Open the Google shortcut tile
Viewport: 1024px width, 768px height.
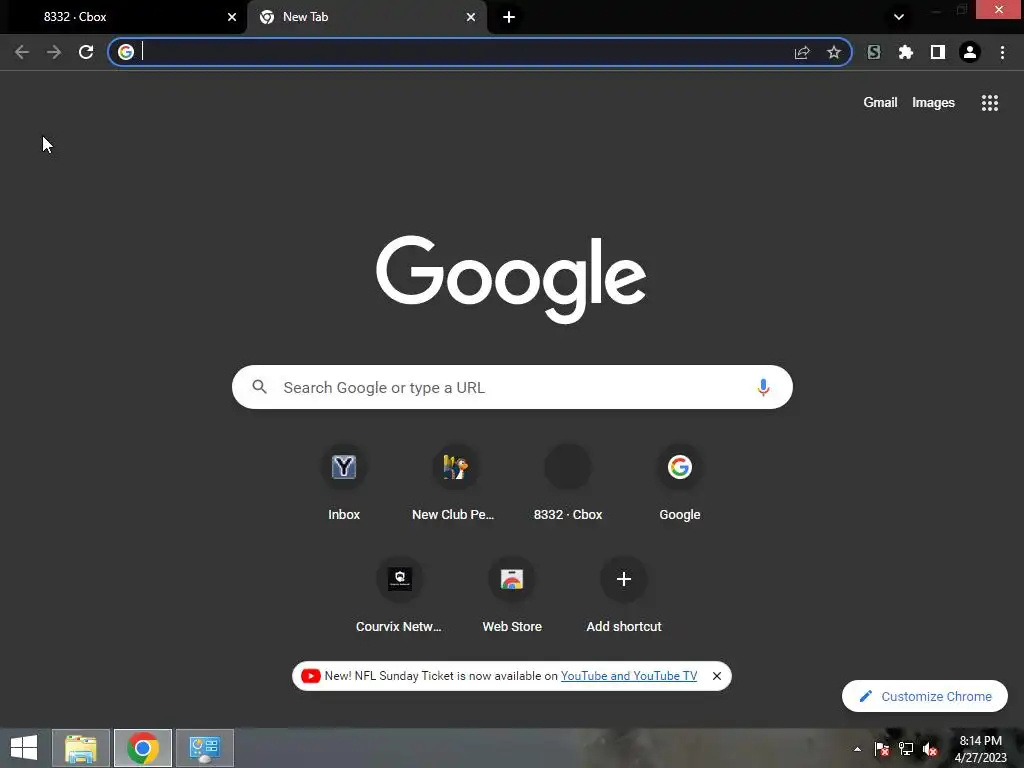tap(680, 484)
